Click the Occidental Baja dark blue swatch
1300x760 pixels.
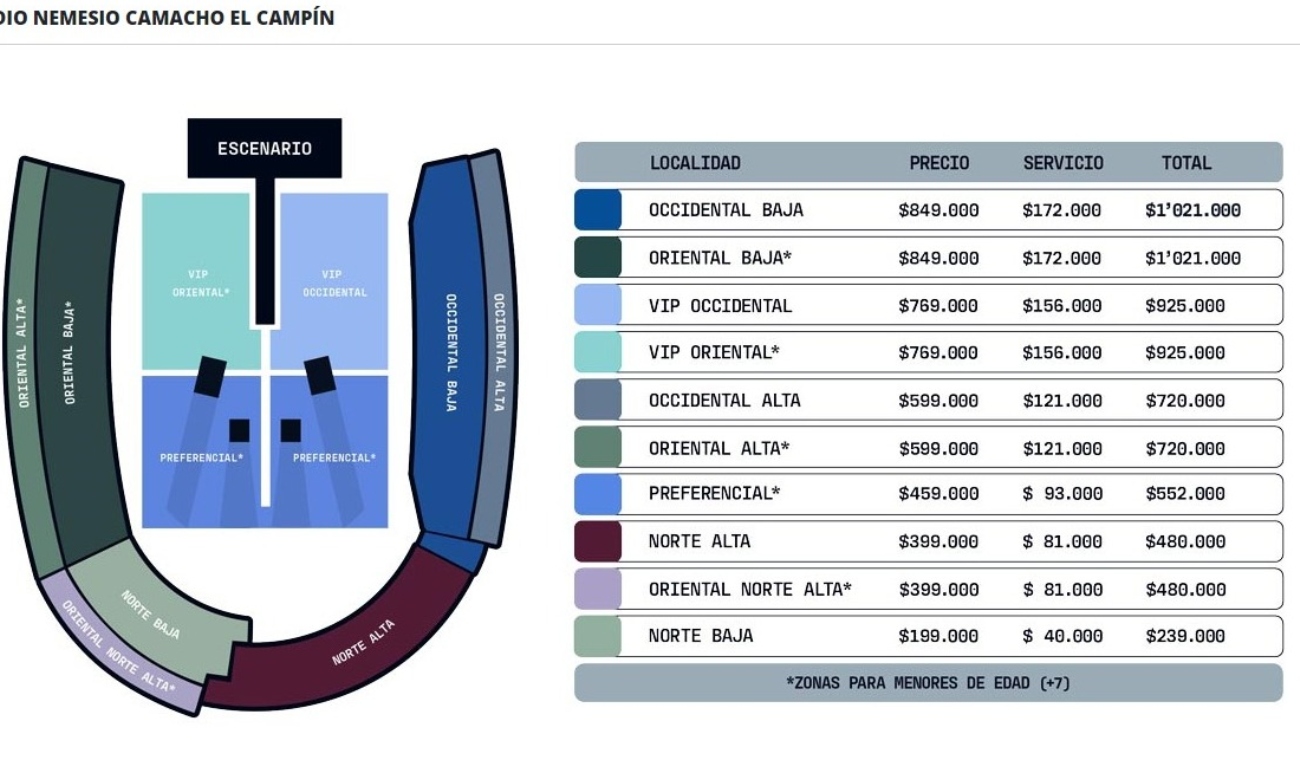[x=598, y=210]
